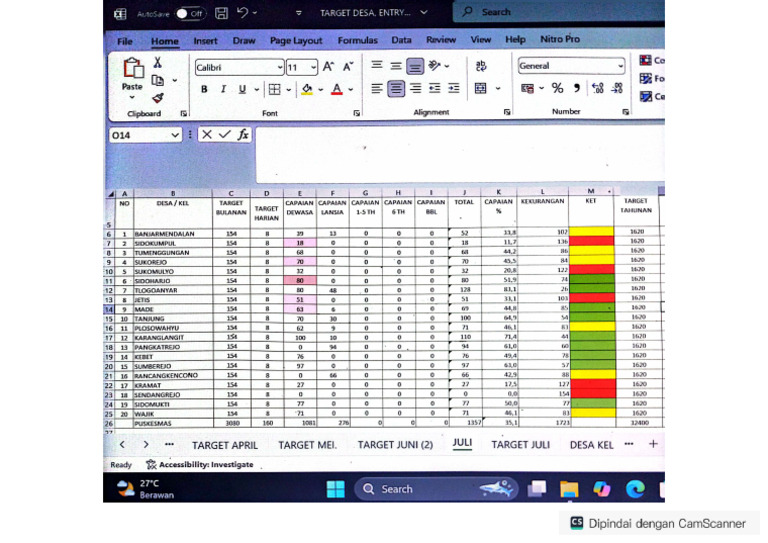Click the Accounting Number Format icon
Image resolution: width=768 pixels, height=543 pixels.
click(x=528, y=89)
